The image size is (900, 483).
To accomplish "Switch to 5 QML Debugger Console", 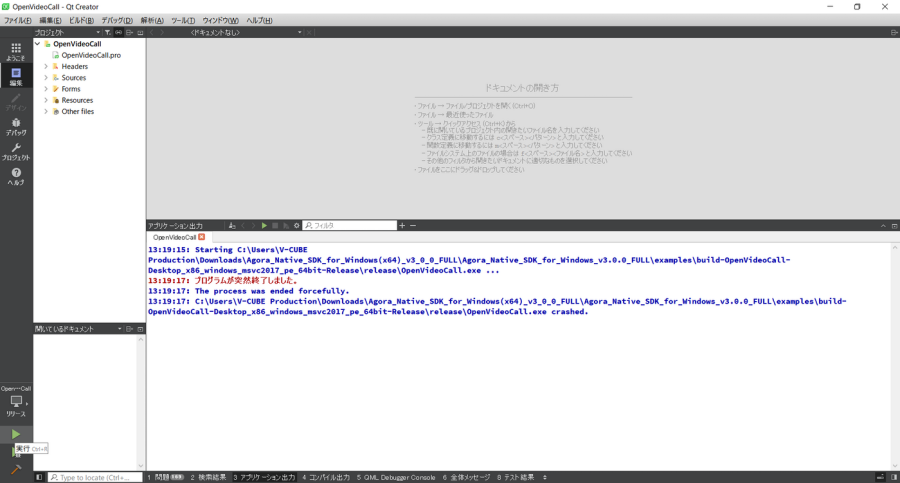I will click(x=396, y=477).
